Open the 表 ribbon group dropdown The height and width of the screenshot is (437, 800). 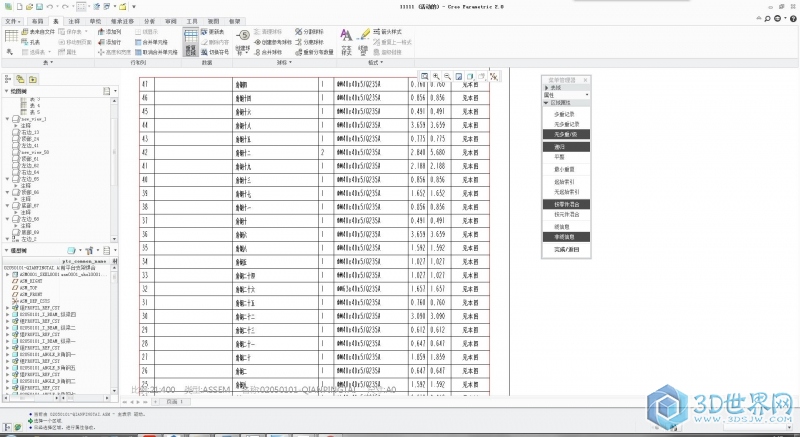pyautogui.click(x=48, y=62)
